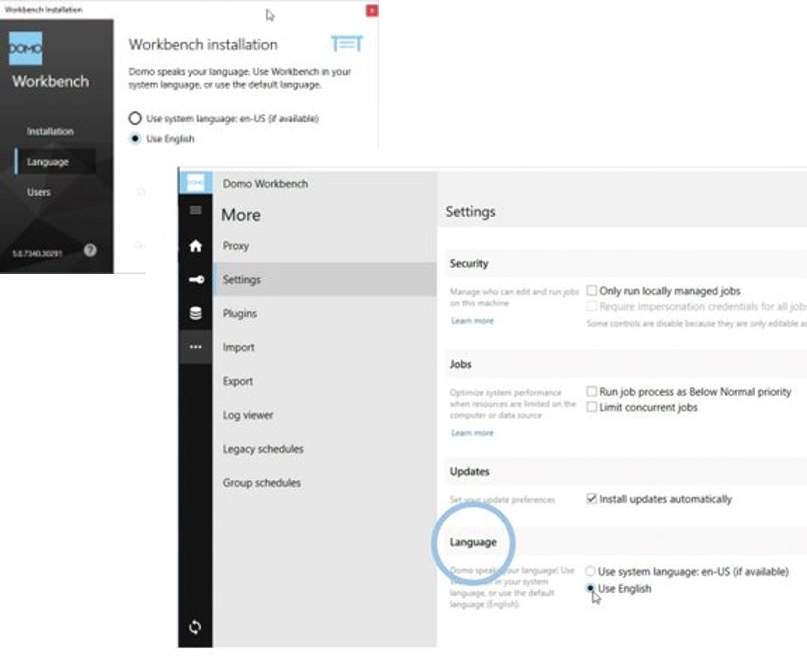
Task: Open the Installation step in the installer sidebar
Action: click(50, 131)
